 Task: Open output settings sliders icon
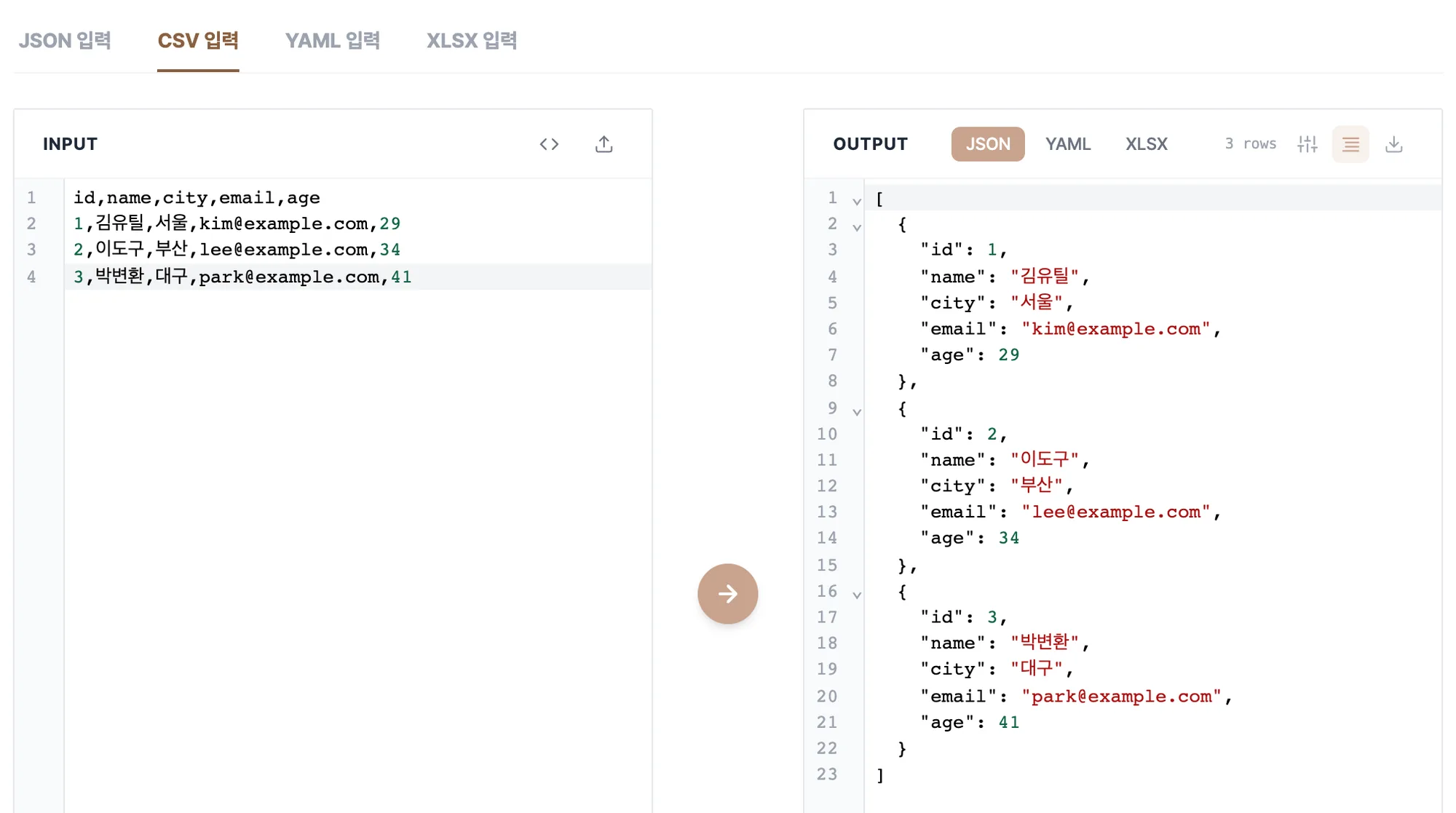click(1307, 144)
